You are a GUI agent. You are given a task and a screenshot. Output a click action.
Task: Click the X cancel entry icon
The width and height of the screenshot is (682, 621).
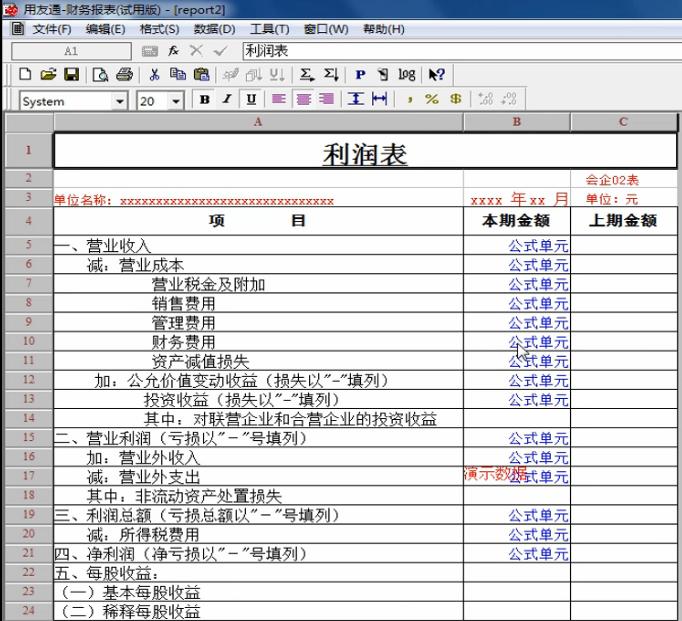pyautogui.click(x=197, y=51)
